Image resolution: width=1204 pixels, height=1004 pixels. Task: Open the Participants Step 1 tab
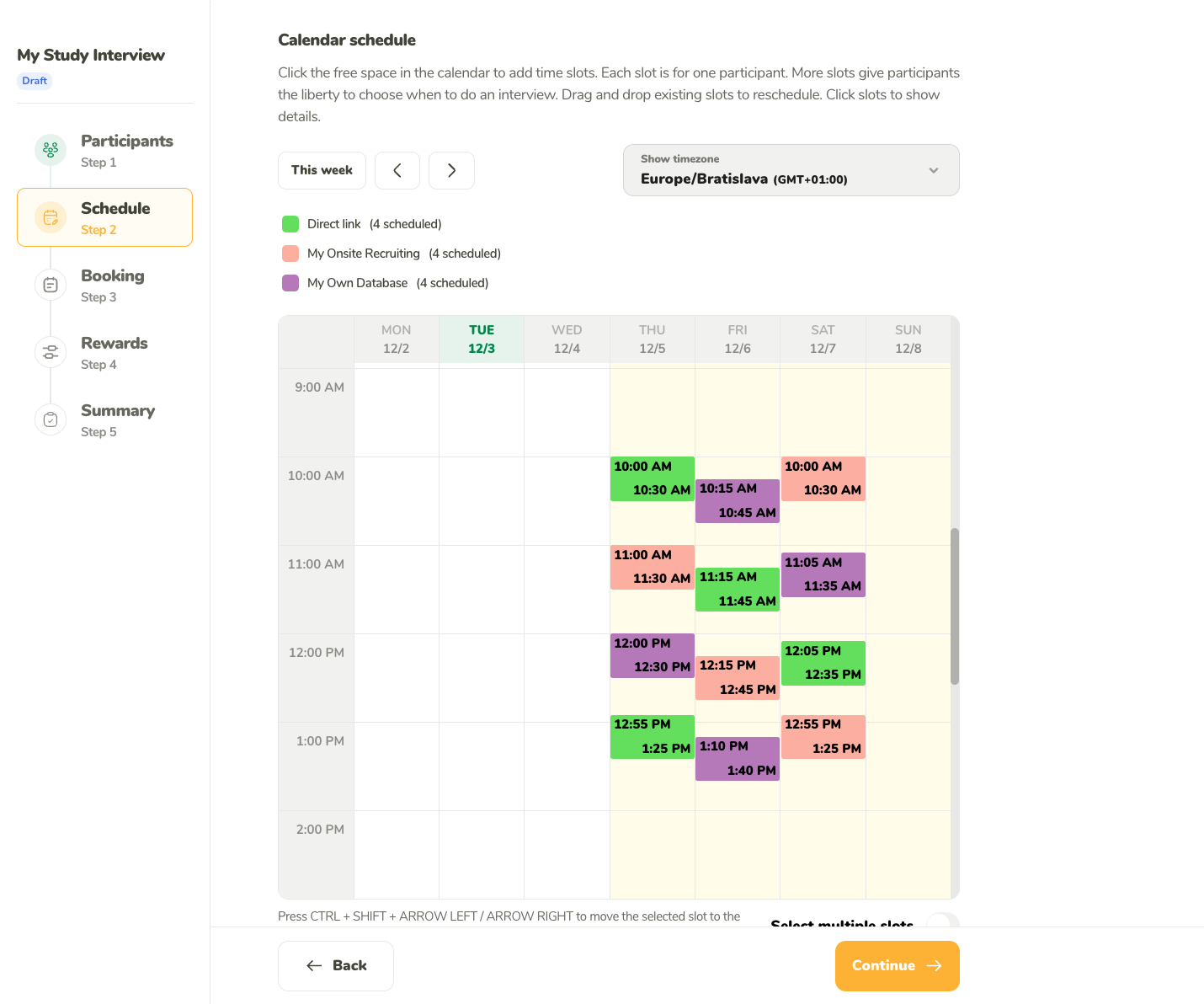(104, 150)
